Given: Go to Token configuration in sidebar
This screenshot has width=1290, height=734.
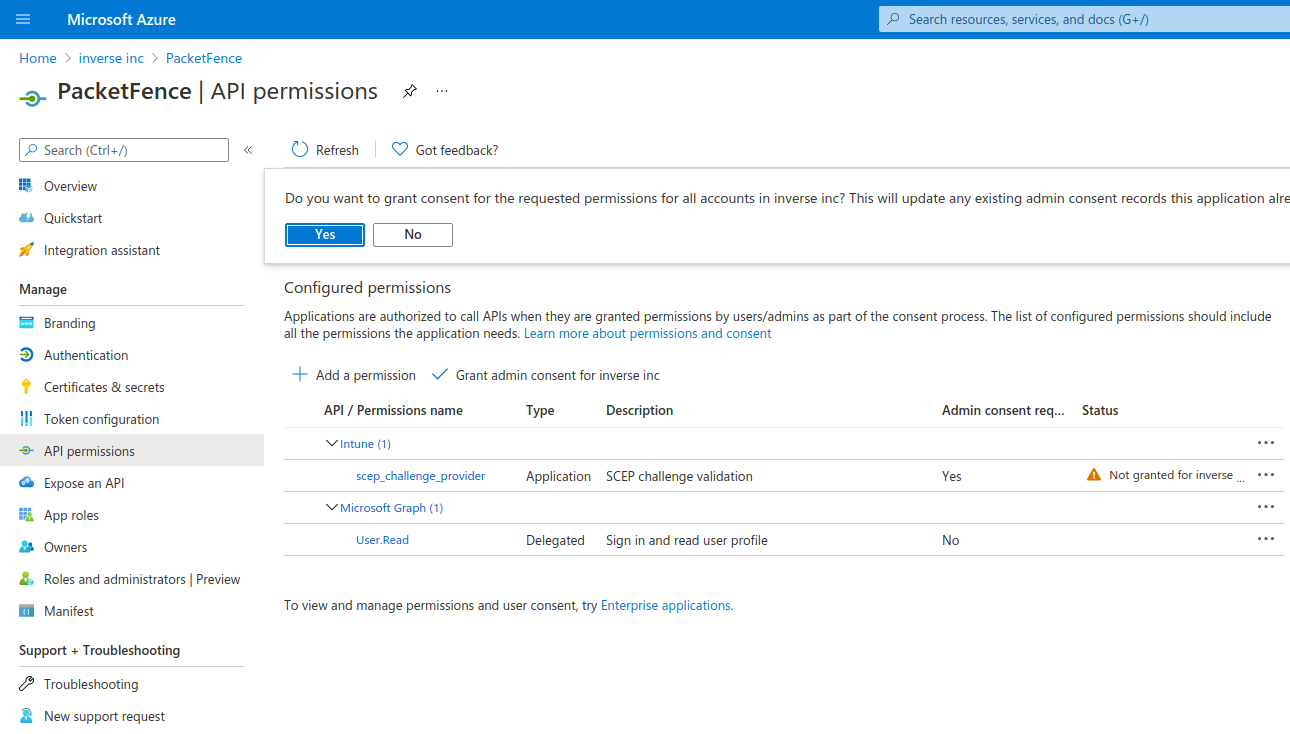Looking at the screenshot, I should point(101,419).
